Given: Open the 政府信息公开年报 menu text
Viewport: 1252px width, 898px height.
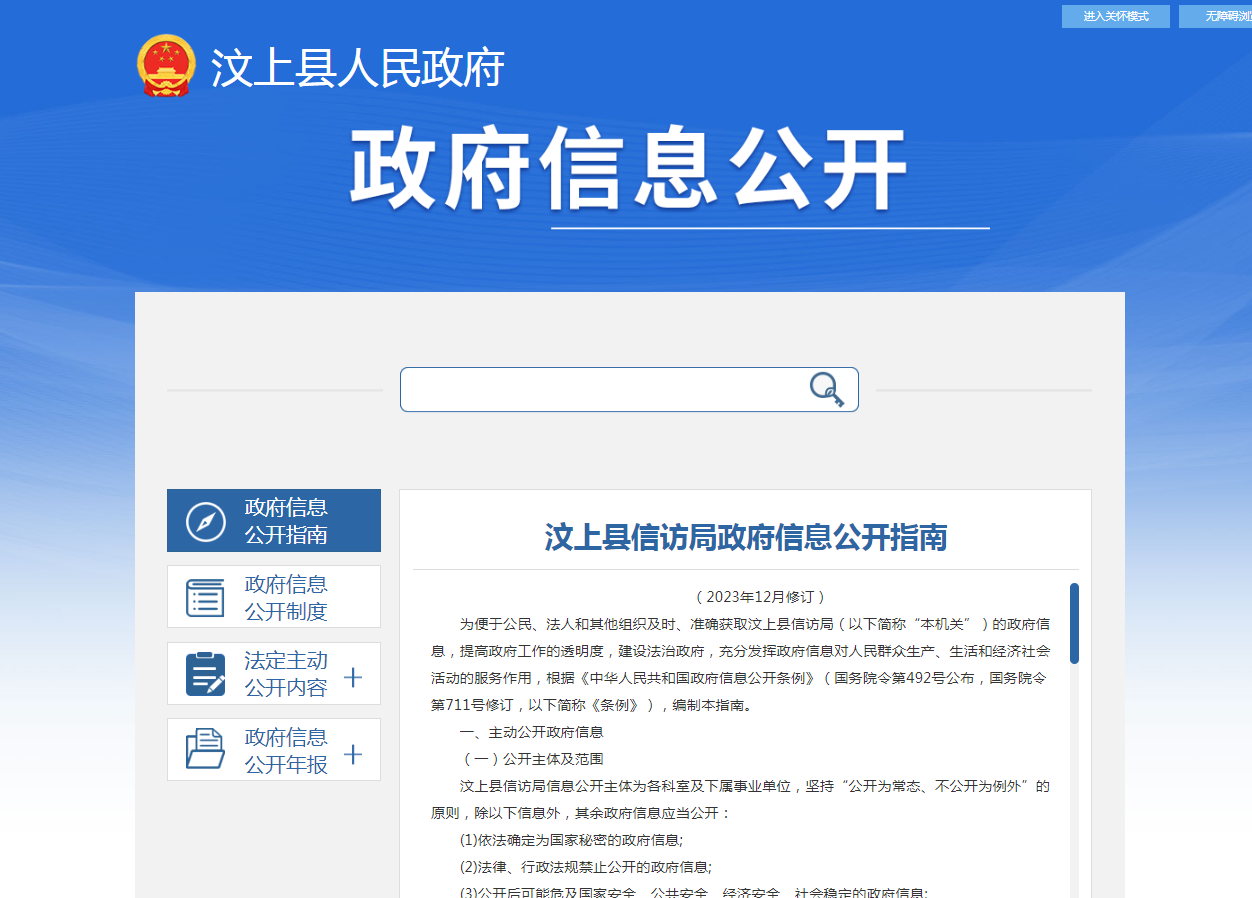Looking at the screenshot, I should [x=286, y=750].
